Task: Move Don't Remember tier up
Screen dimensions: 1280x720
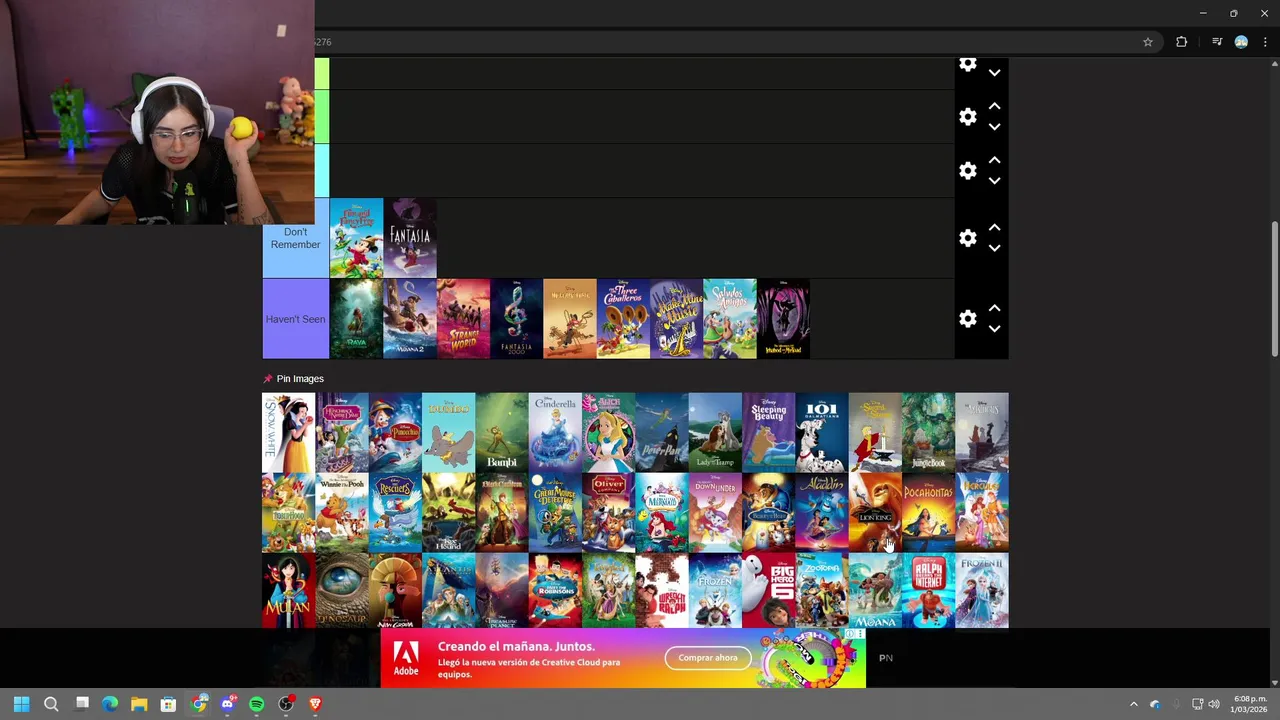Action: point(994,227)
